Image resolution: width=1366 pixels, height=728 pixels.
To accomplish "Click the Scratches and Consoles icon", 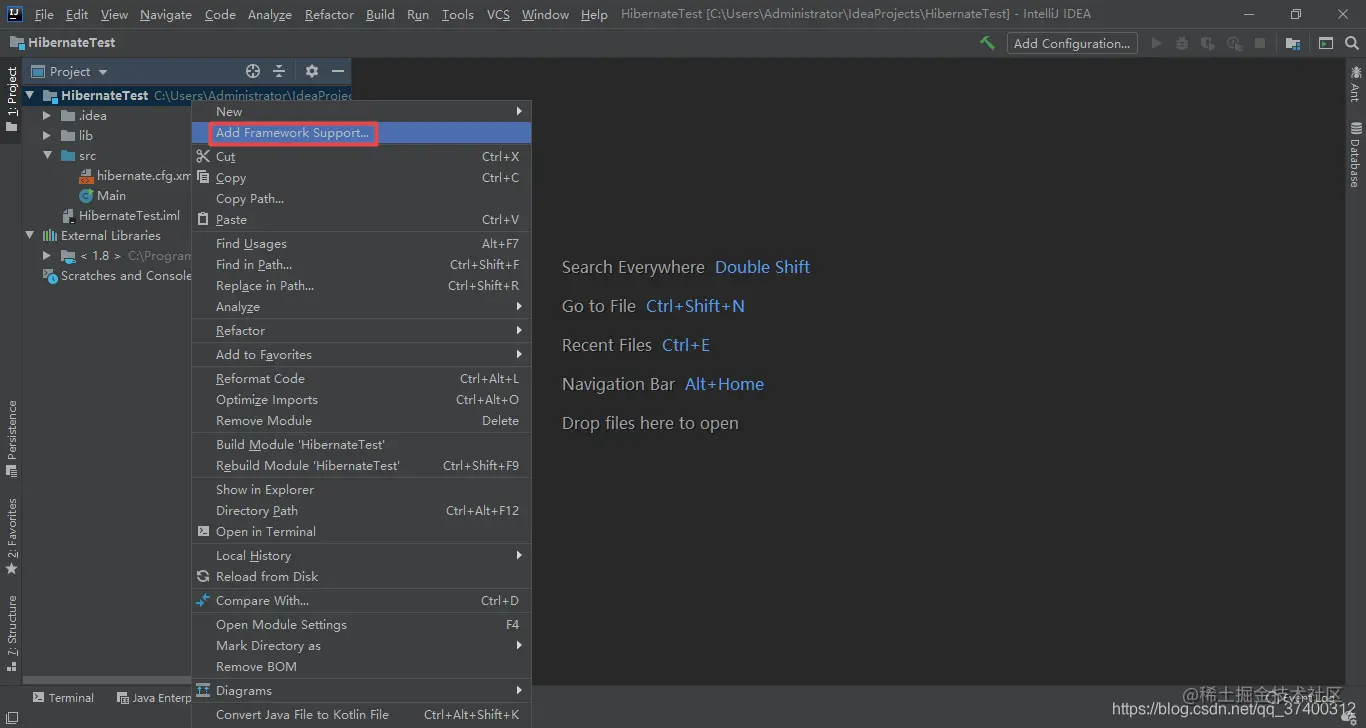I will coord(50,275).
